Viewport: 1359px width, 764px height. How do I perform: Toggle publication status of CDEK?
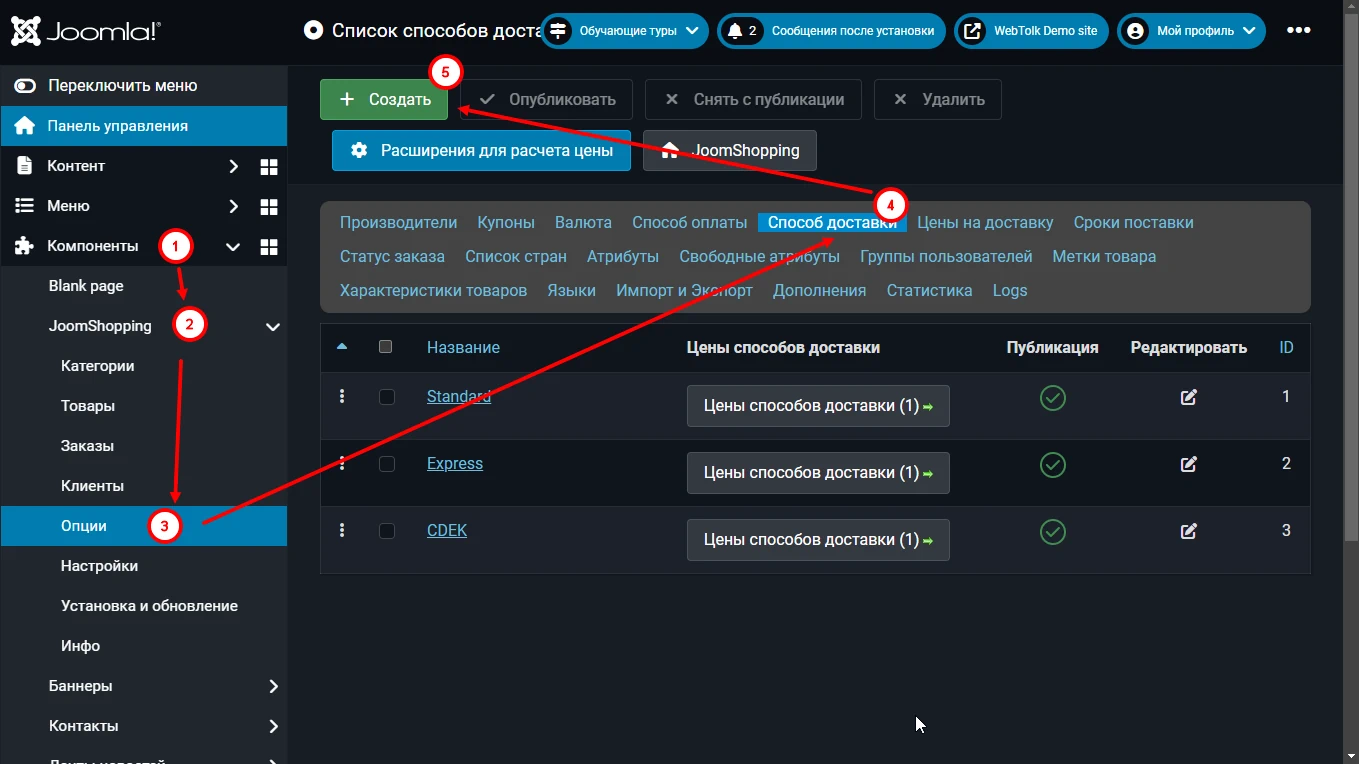coord(1052,532)
